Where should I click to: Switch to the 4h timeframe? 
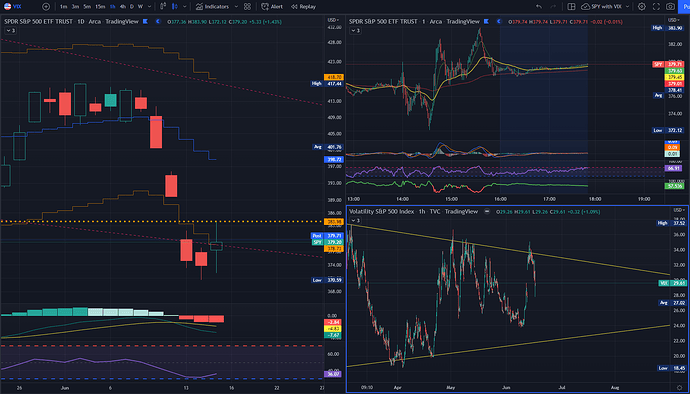[122, 7]
